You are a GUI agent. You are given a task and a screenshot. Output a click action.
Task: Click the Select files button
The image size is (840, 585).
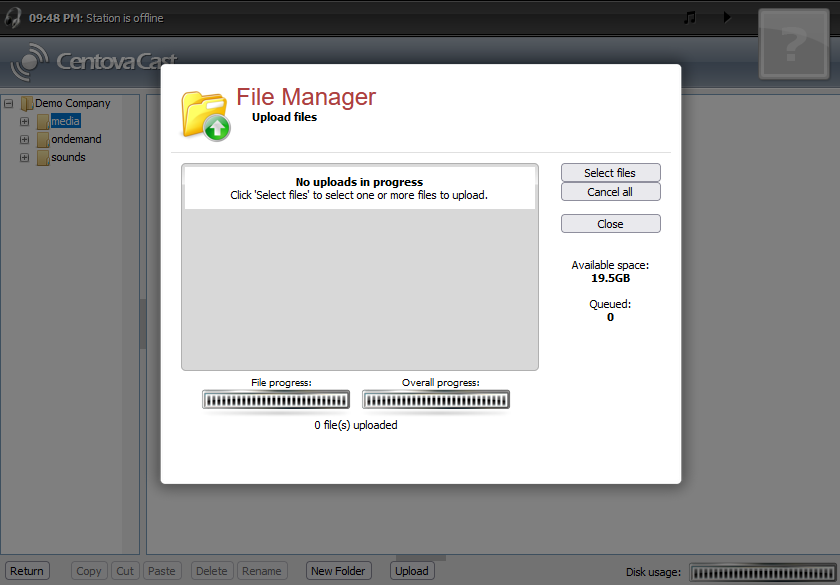pyautogui.click(x=611, y=173)
